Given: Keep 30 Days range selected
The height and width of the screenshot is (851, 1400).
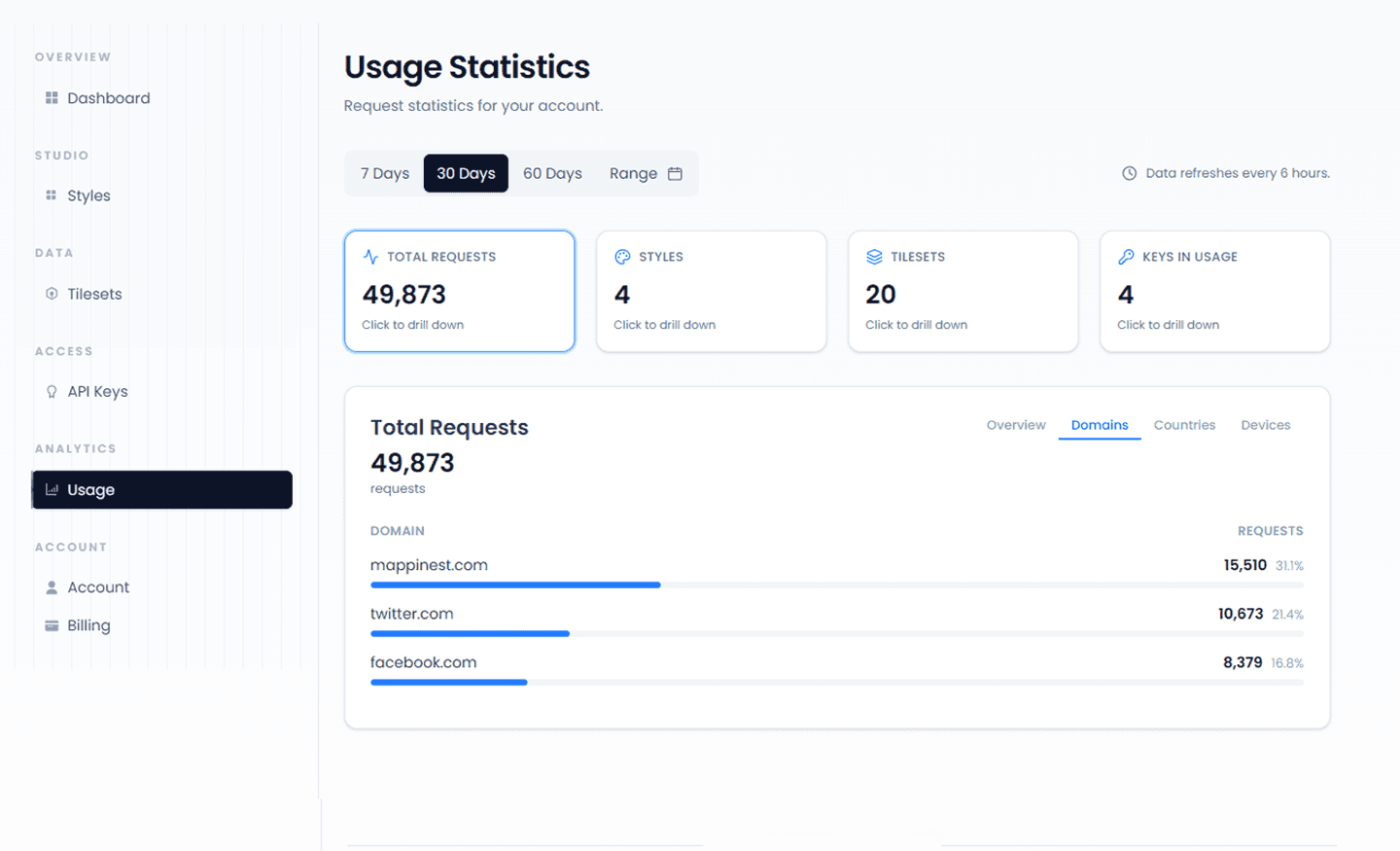Looking at the screenshot, I should point(466,173).
